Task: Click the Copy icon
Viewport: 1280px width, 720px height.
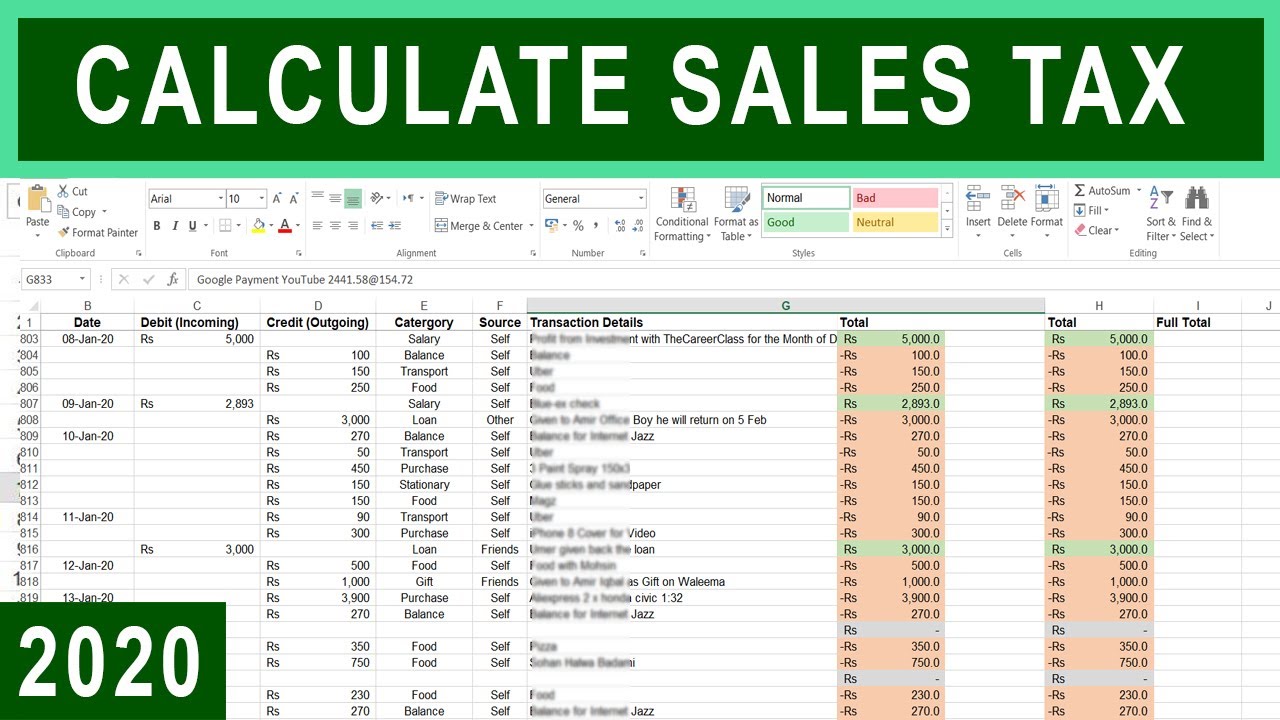Action: pyautogui.click(x=63, y=212)
